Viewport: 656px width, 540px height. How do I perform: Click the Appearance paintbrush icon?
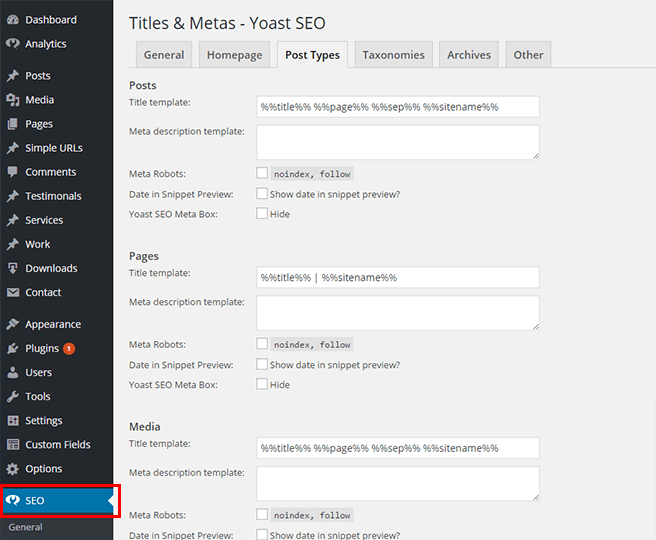coord(13,324)
